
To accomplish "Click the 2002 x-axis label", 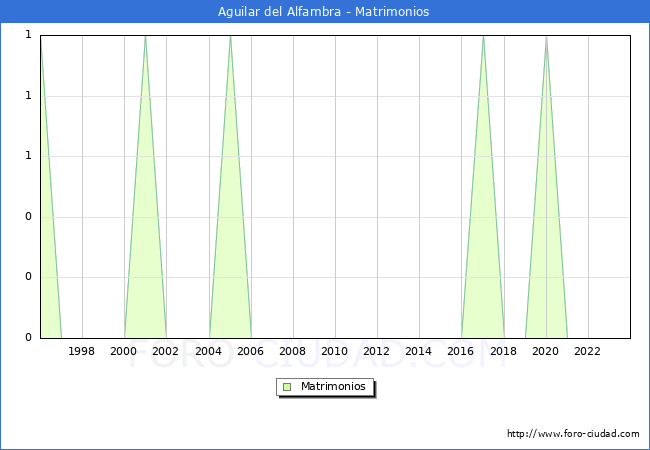I will coord(166,351).
